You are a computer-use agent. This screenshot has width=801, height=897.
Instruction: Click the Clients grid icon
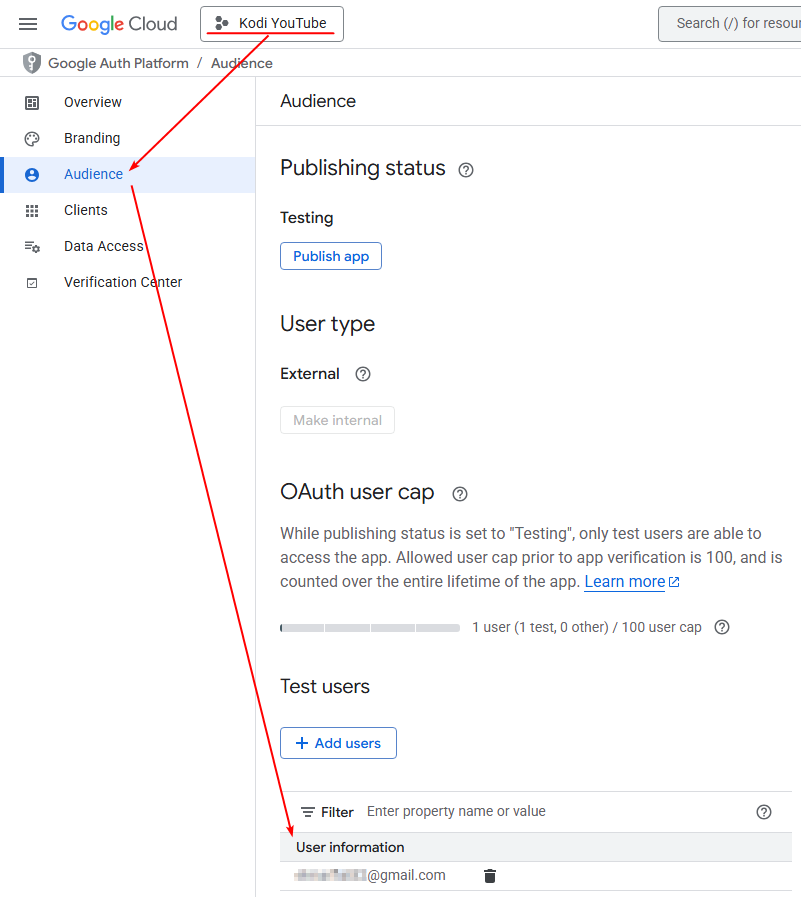32,211
